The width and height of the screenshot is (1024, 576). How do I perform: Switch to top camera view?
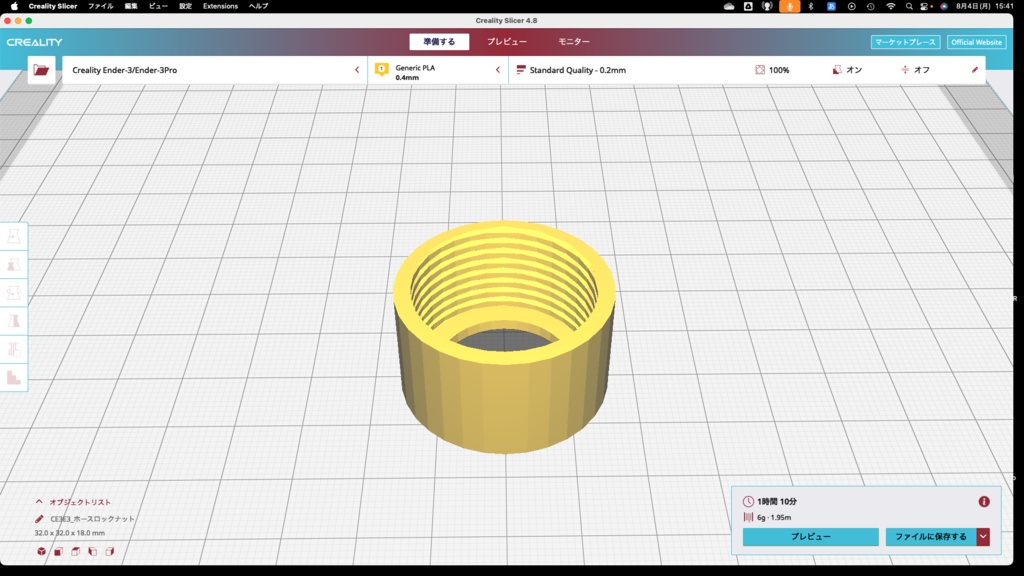click(76, 551)
